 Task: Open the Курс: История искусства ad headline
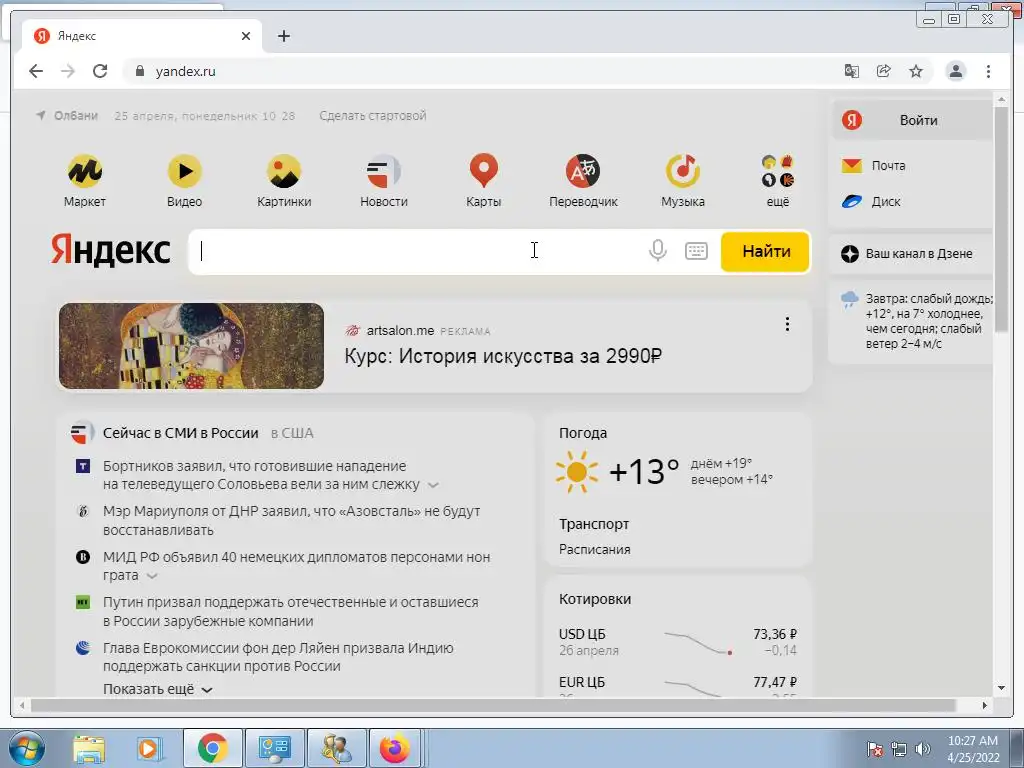click(503, 356)
